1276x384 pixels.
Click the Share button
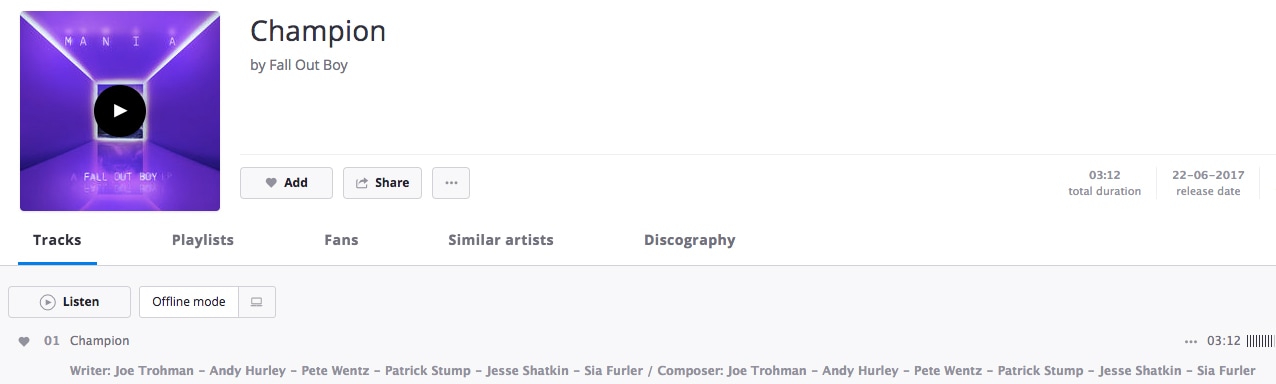(x=382, y=183)
